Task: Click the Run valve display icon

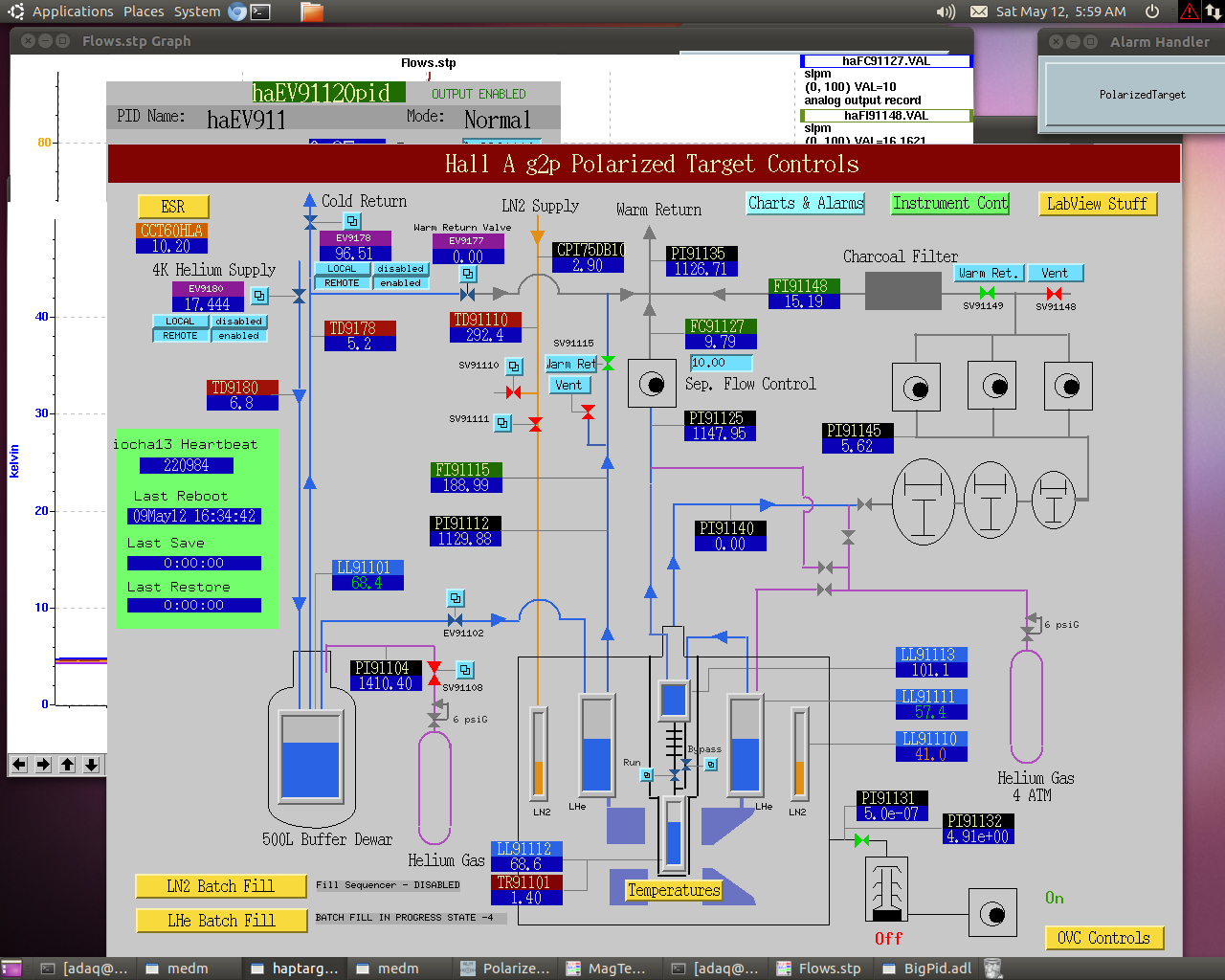Action: pos(647,775)
